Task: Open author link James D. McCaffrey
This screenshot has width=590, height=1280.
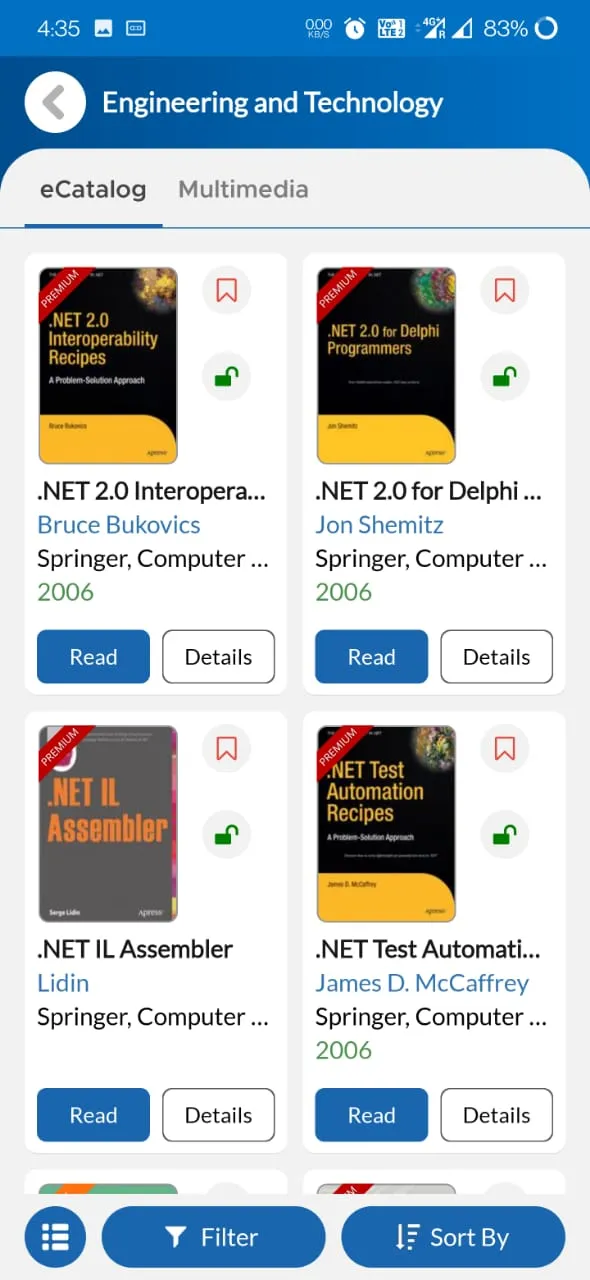Action: pos(422,983)
